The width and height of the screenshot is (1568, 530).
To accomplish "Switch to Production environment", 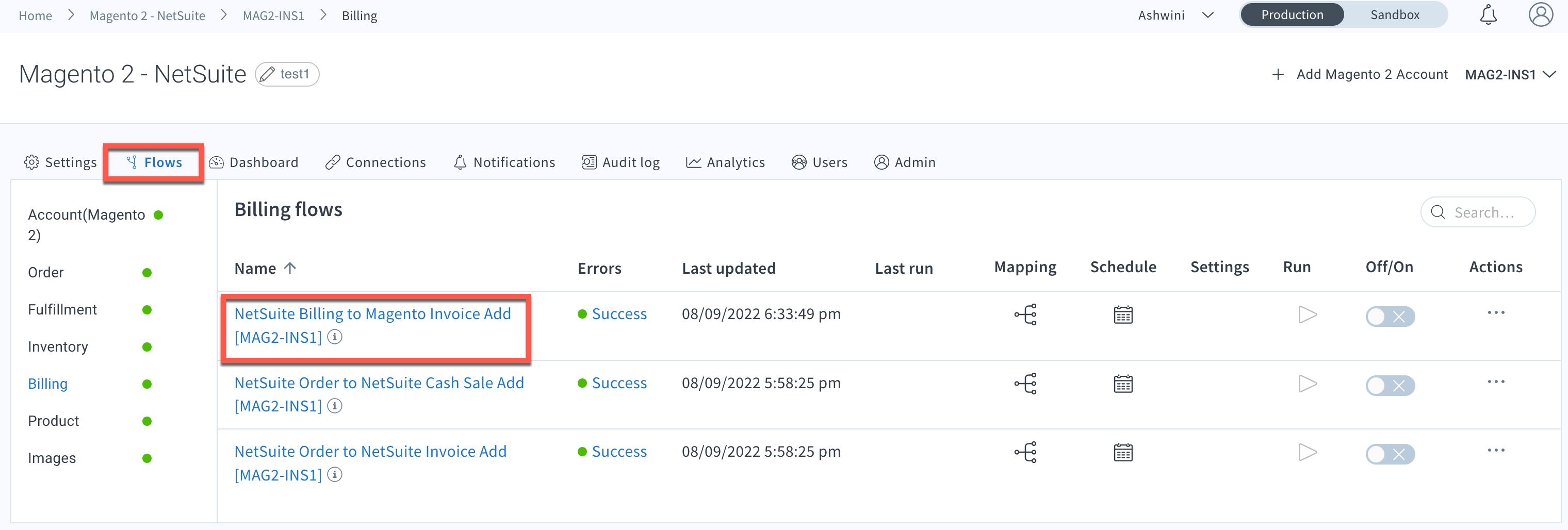I will [x=1292, y=14].
